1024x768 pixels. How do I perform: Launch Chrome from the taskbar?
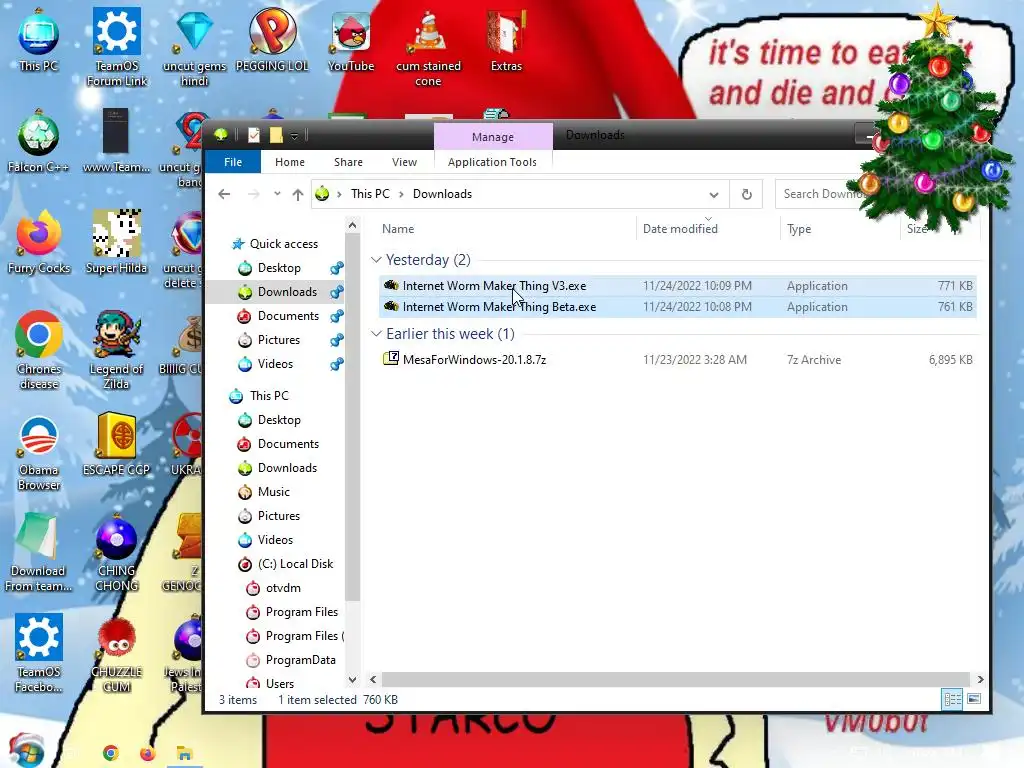pyautogui.click(x=110, y=753)
